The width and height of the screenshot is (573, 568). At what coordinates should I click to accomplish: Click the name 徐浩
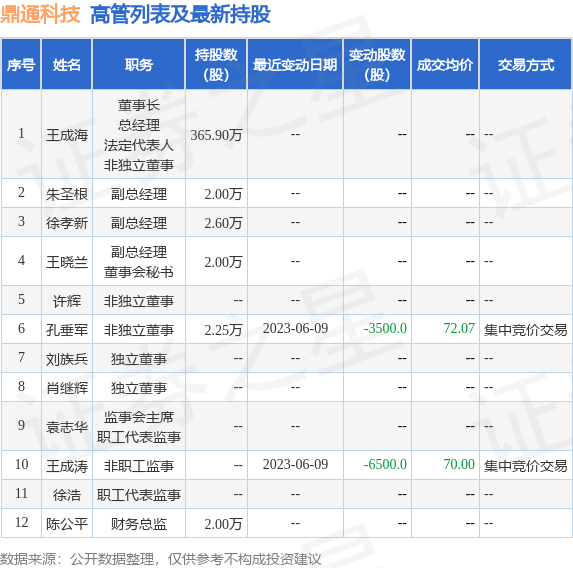pos(67,495)
